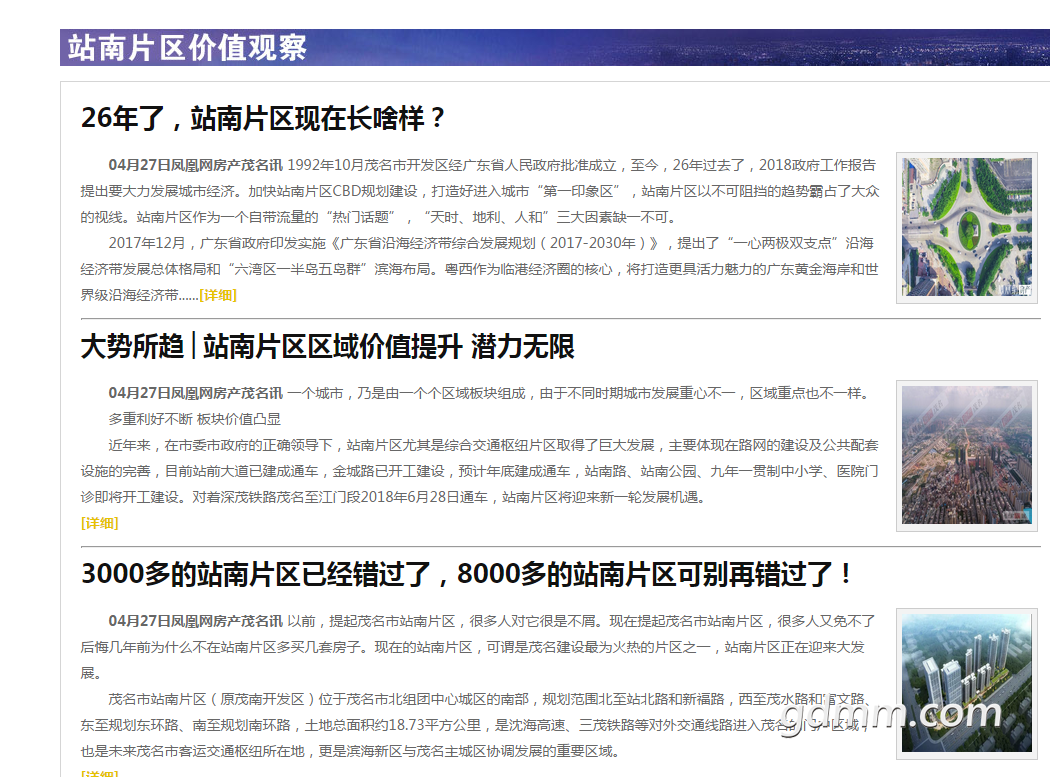Click 详细 link under second article
The height and width of the screenshot is (777, 1050).
[x=100, y=523]
